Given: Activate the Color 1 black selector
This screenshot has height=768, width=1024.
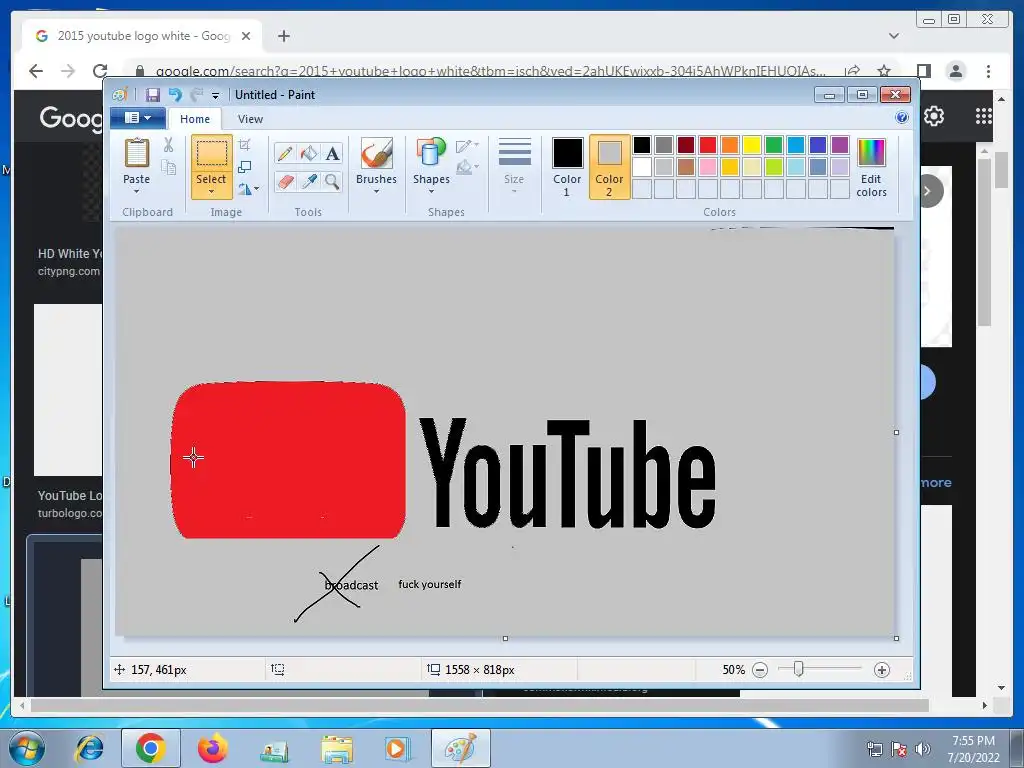Looking at the screenshot, I should 567,167.
